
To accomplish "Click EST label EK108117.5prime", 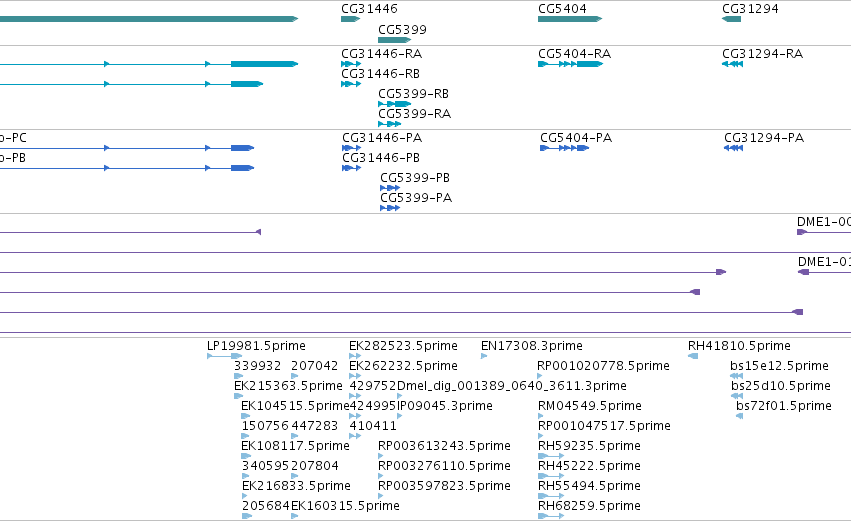I will 295,447.
